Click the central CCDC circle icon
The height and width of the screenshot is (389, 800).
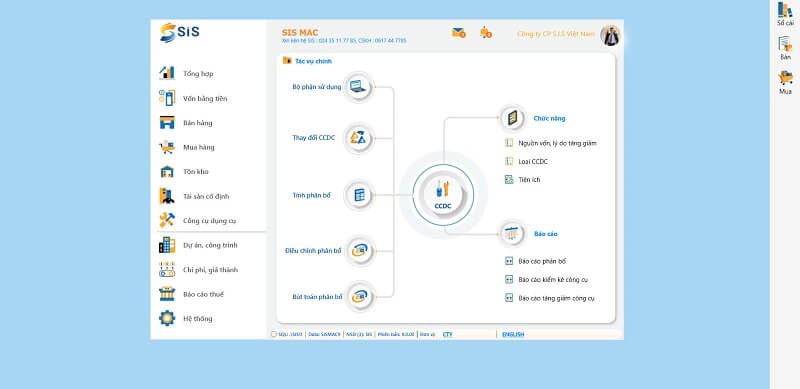coord(443,194)
